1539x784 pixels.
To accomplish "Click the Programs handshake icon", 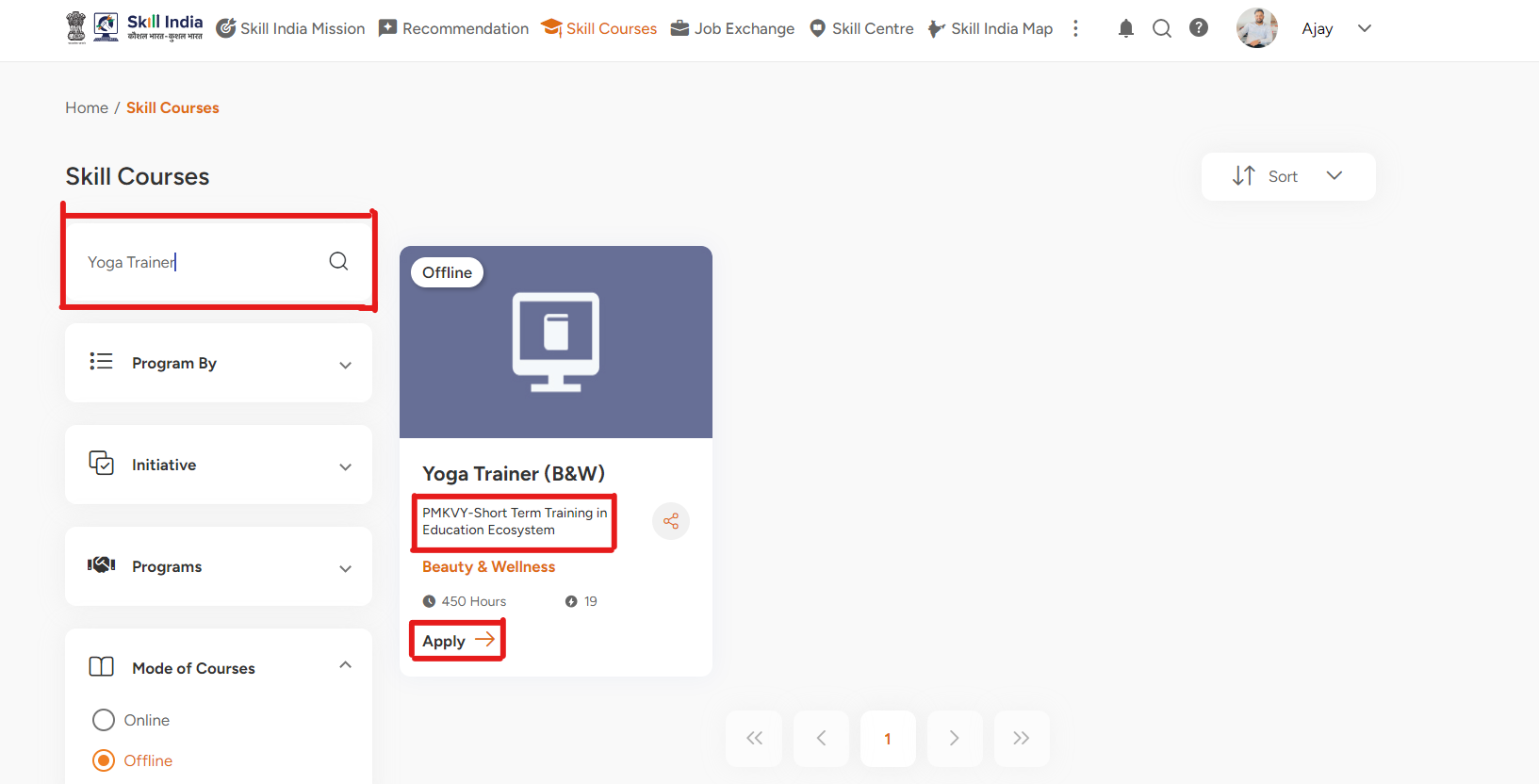I will pyautogui.click(x=101, y=565).
